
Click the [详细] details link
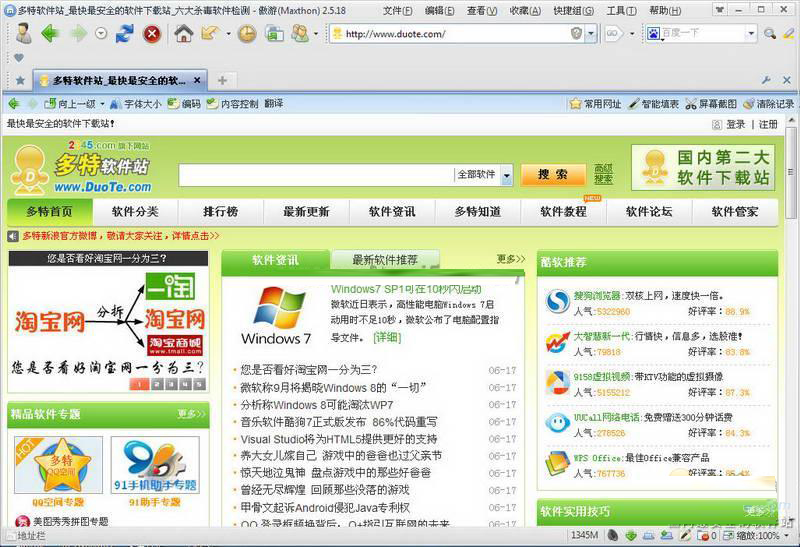click(x=387, y=337)
